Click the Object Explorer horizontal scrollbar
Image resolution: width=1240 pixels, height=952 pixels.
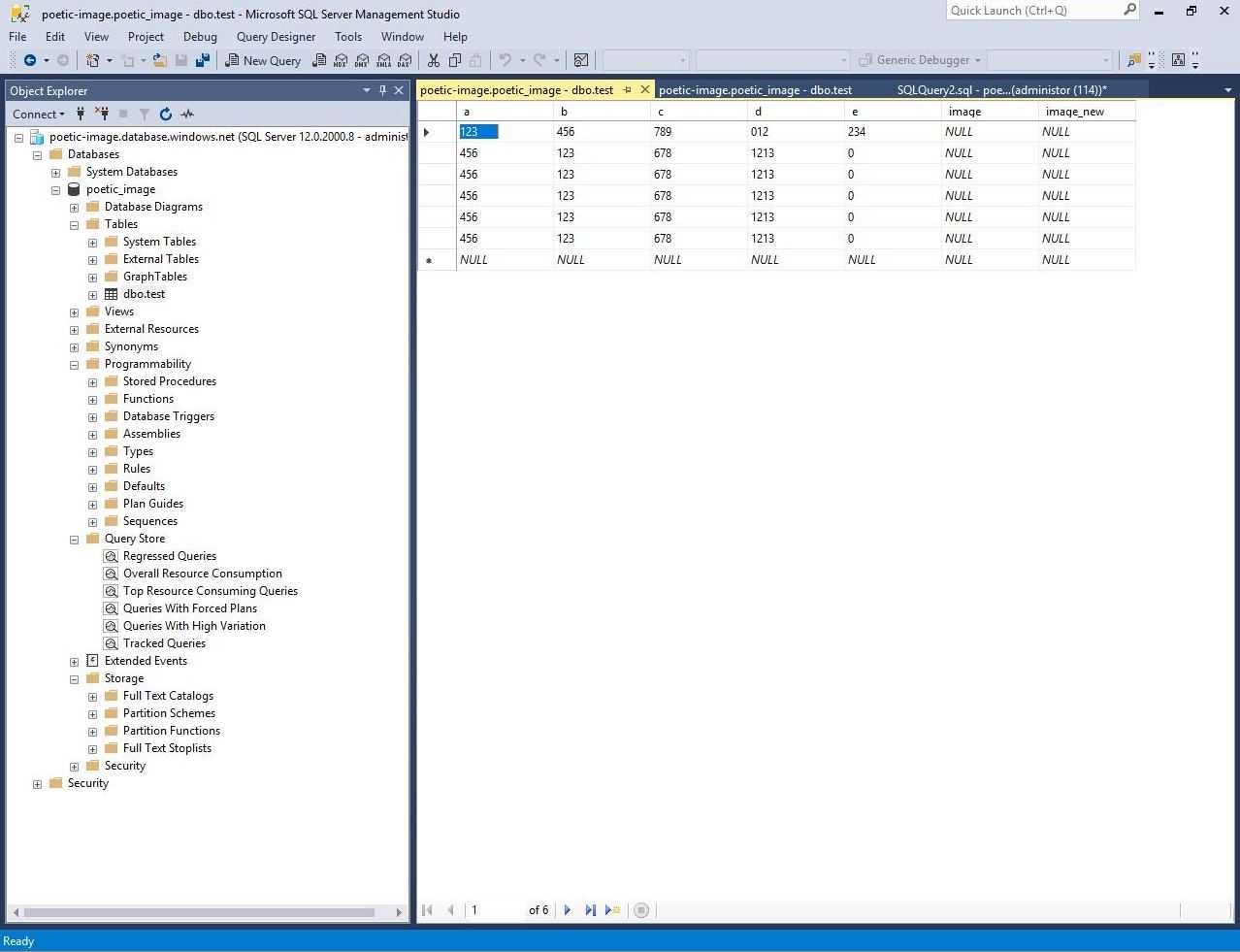198,912
